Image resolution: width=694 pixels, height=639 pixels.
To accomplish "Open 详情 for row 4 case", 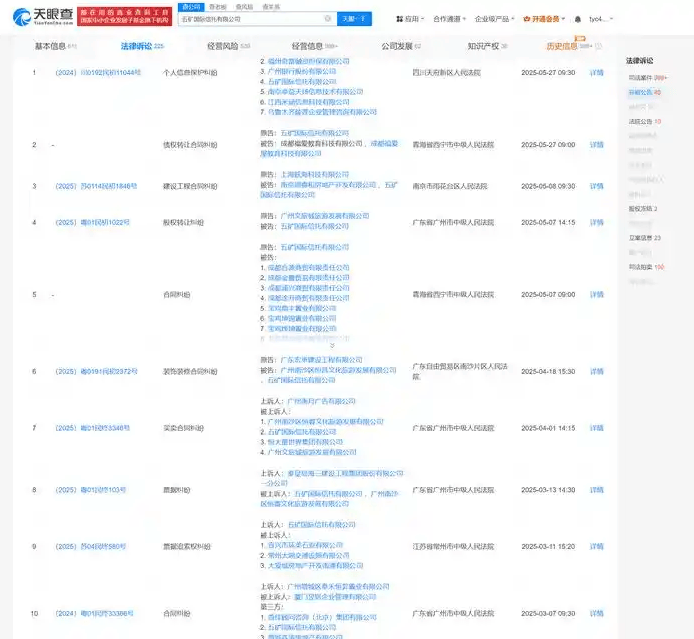I will pos(597,222).
